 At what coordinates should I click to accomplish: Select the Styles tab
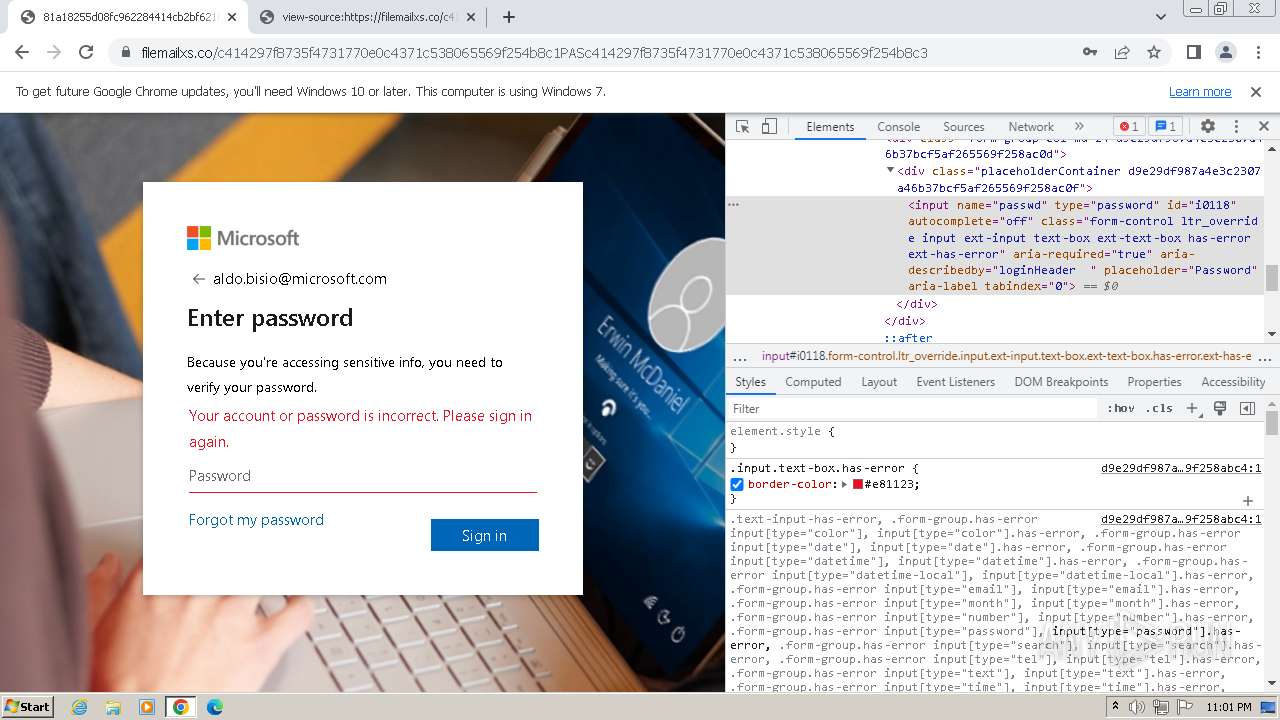point(750,382)
